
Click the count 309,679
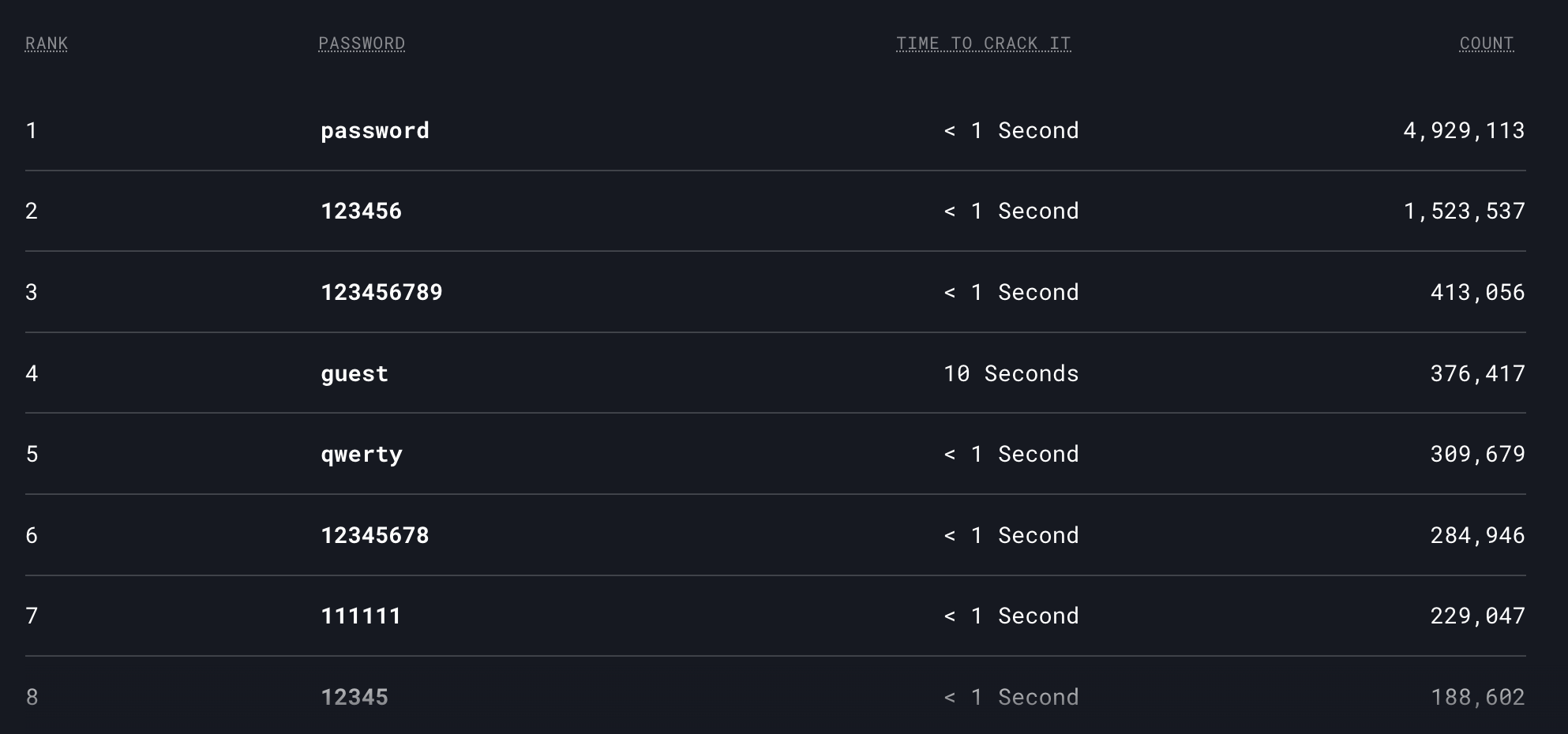tap(1477, 455)
